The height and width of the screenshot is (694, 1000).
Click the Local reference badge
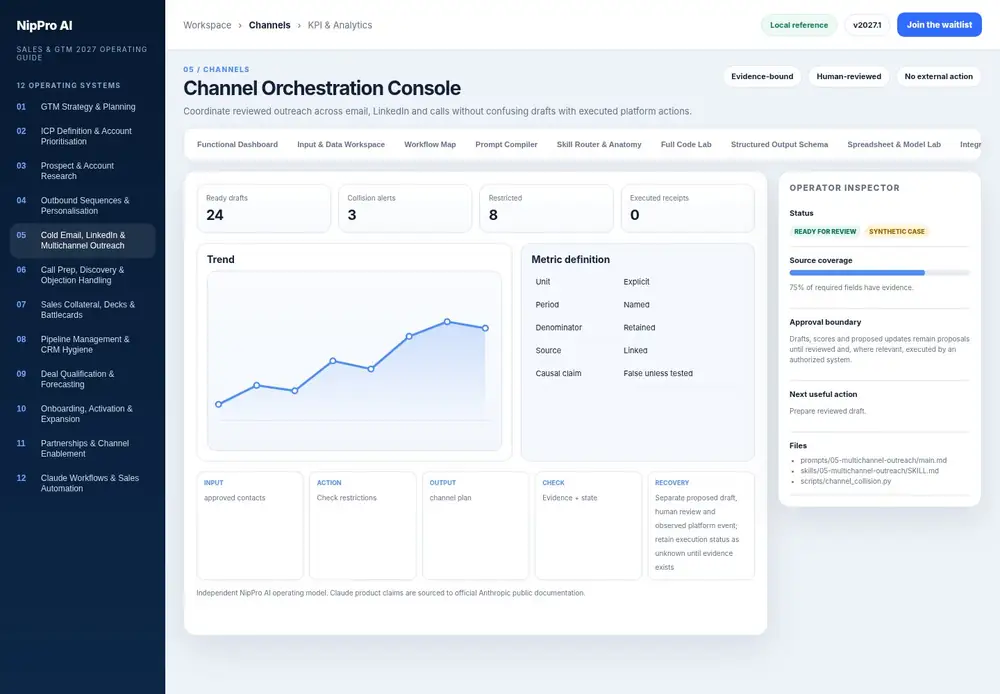pos(798,25)
